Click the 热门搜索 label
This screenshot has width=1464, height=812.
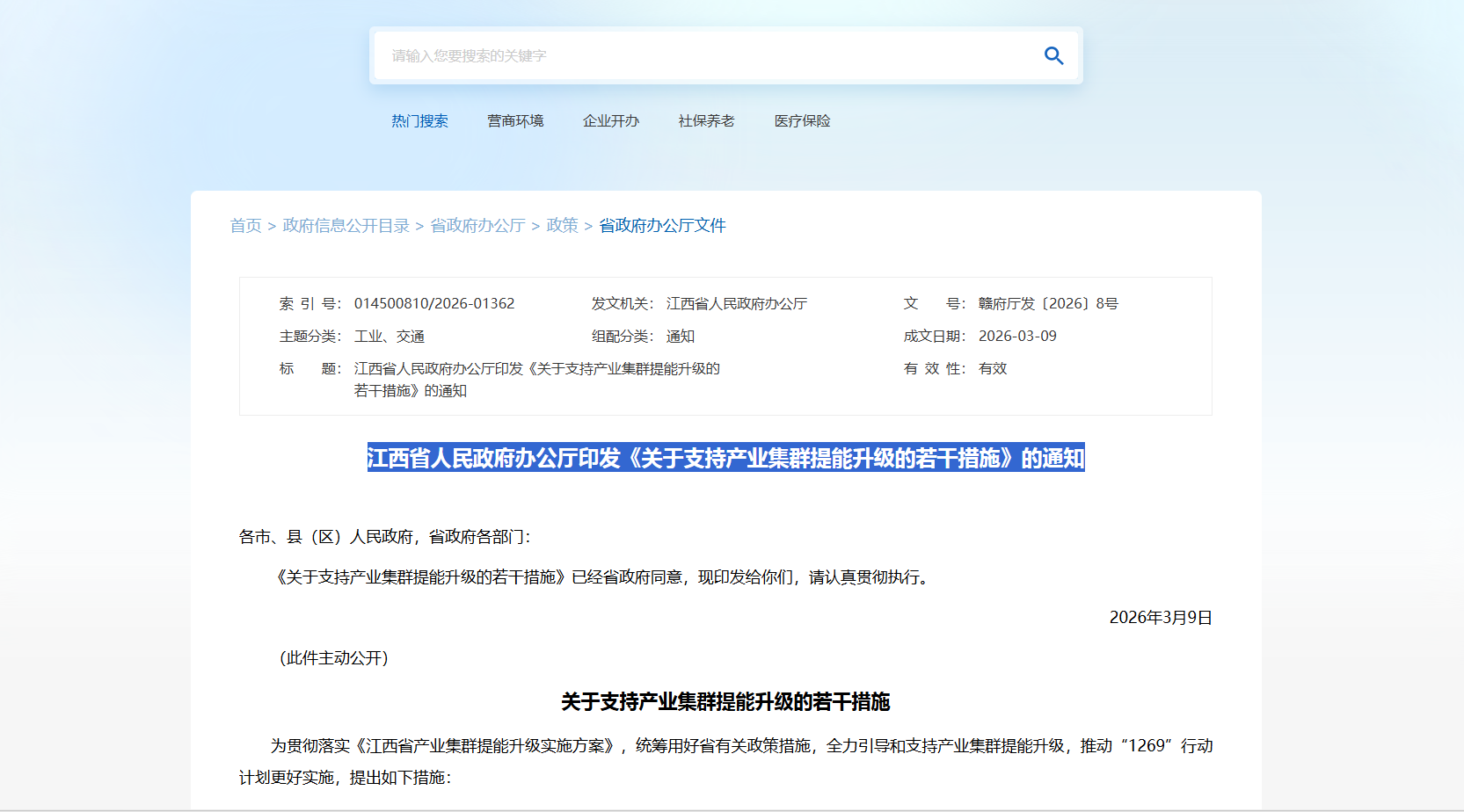[419, 121]
